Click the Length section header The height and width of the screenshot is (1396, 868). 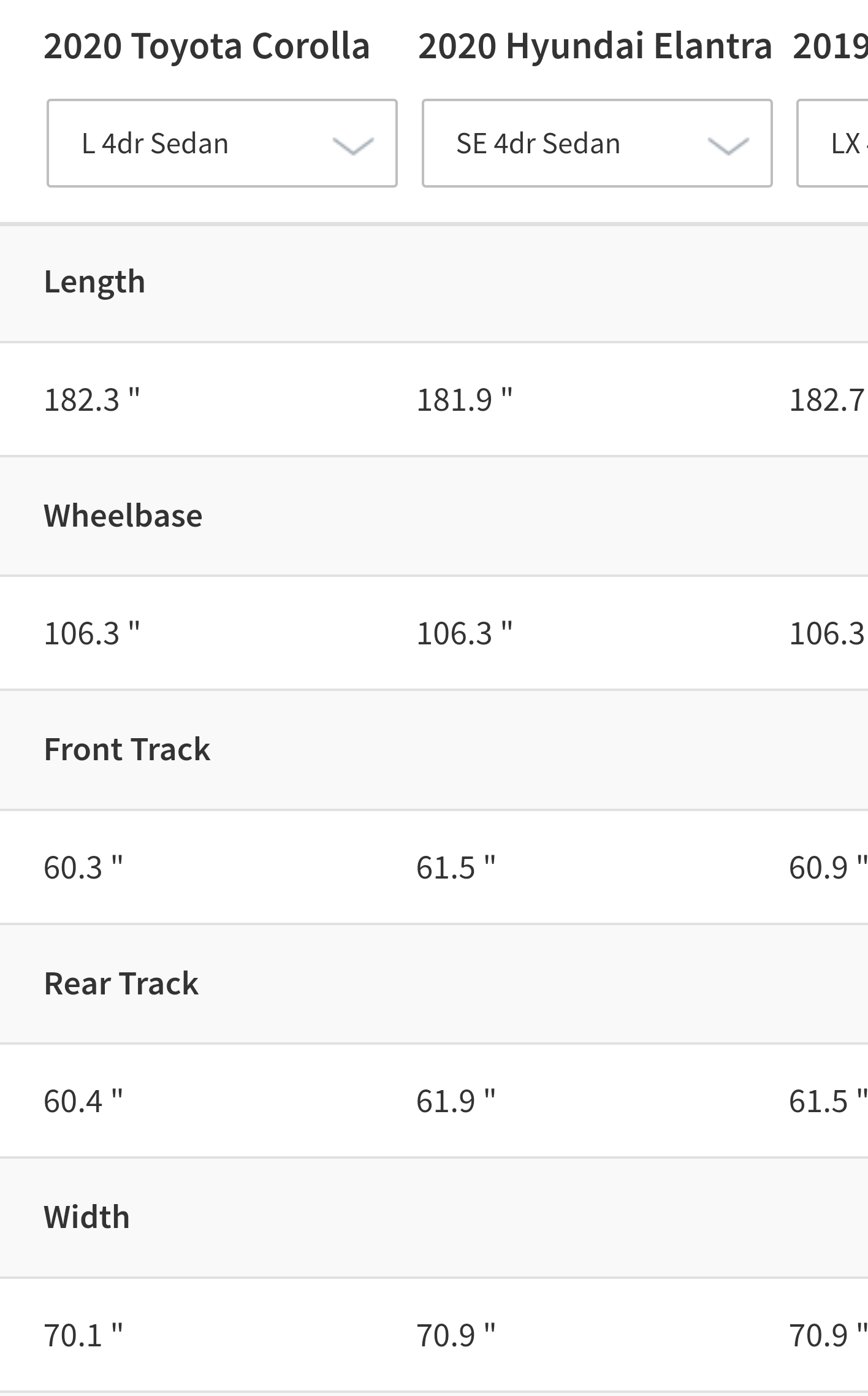pos(94,282)
